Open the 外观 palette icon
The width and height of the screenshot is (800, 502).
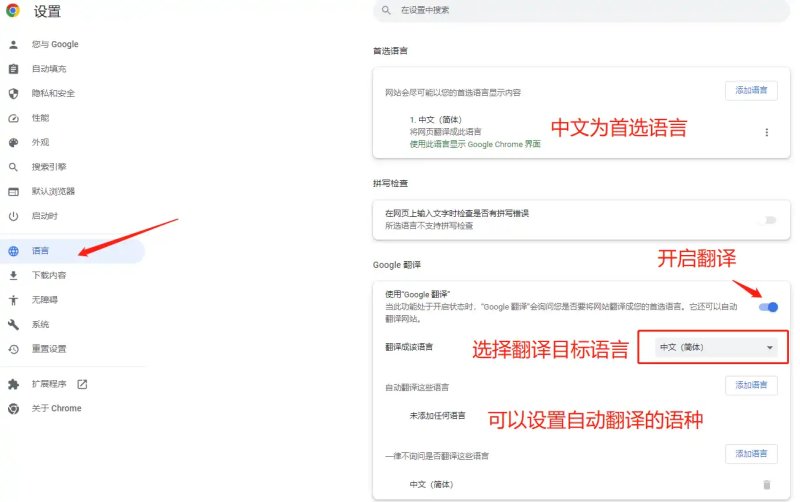point(14,142)
